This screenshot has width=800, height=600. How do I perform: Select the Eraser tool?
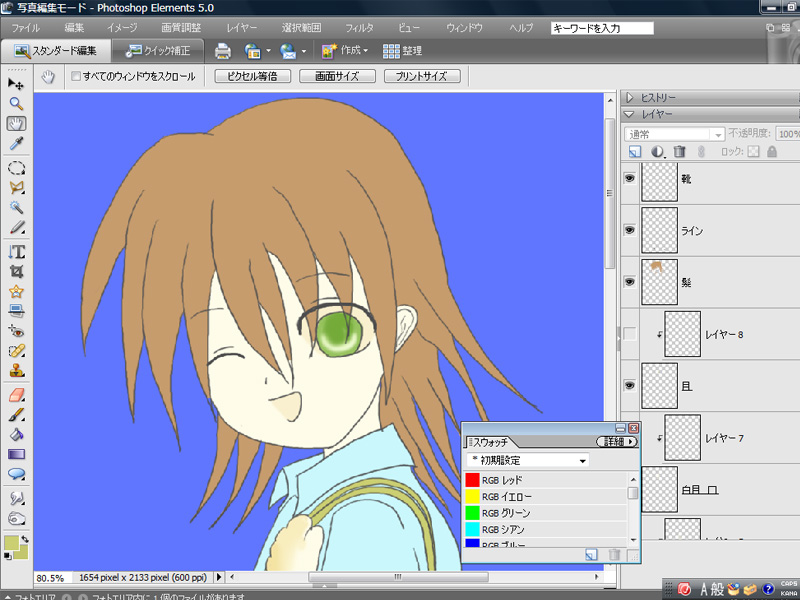16,394
